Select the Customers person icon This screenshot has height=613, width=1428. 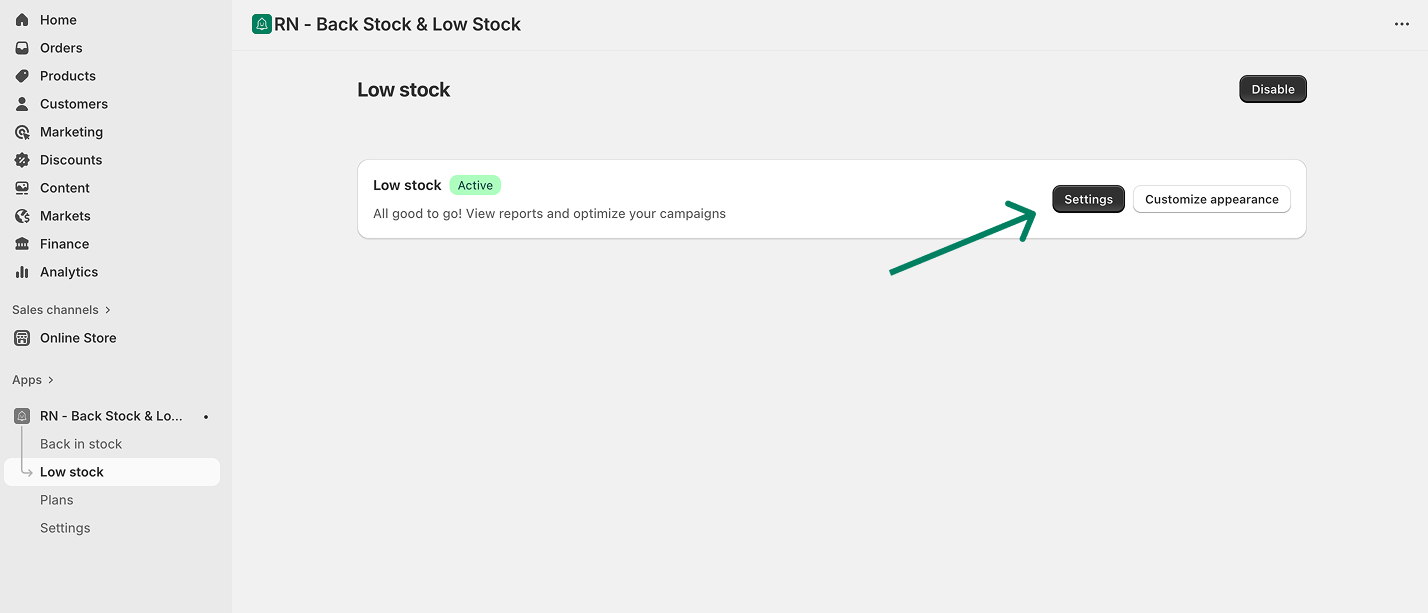(22, 104)
